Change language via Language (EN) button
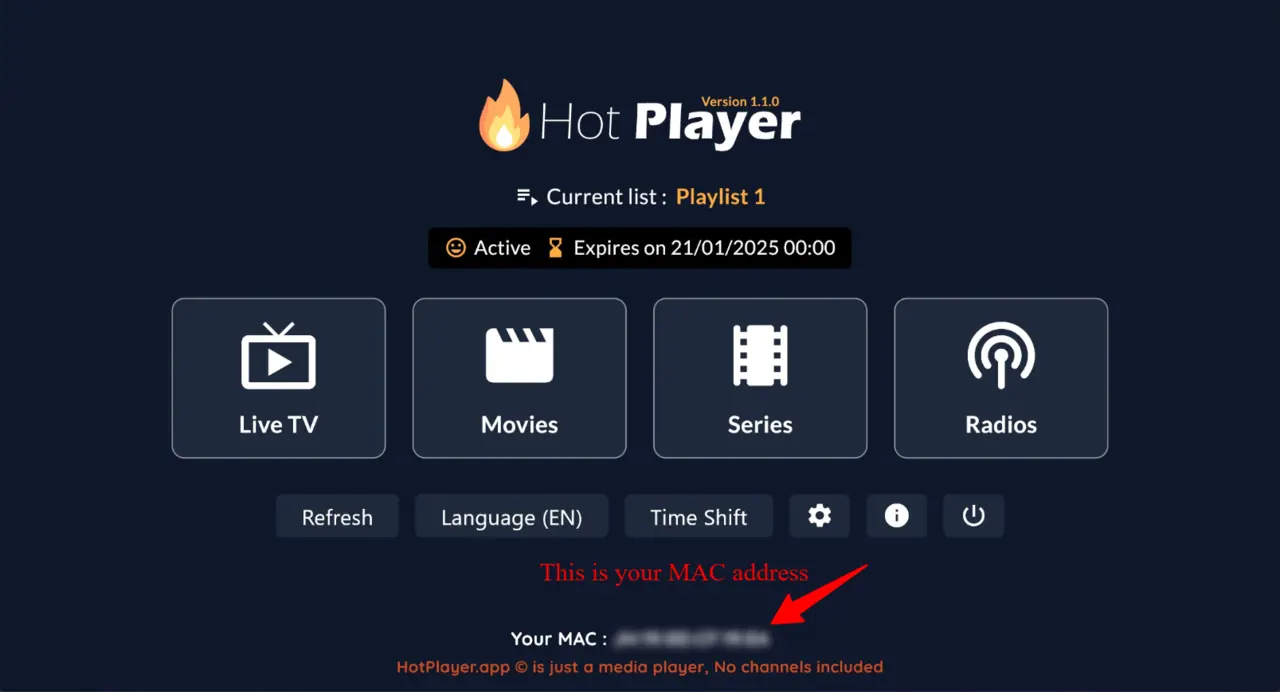Screen dimensions: 1280x692 511,516
